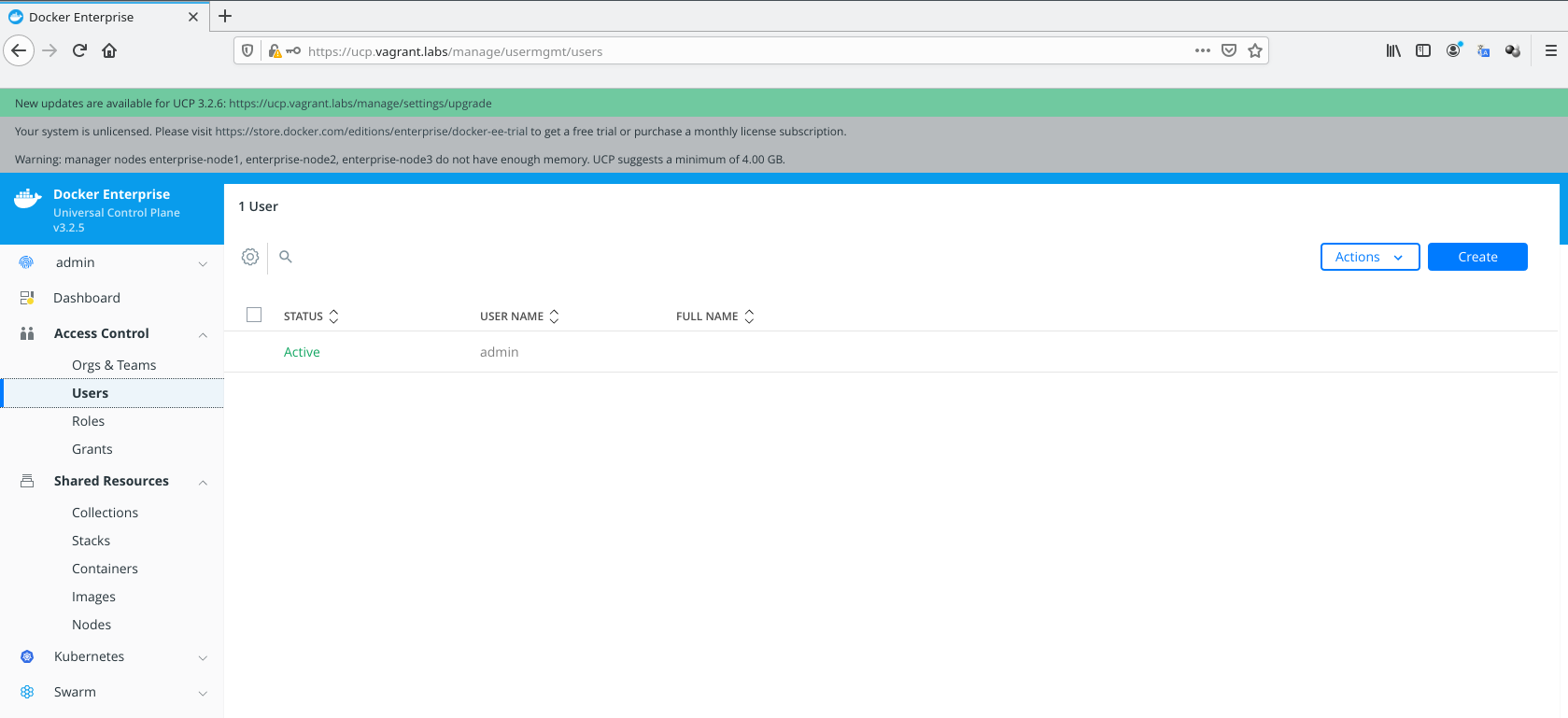
Task: Save page to Pocket icon
Action: pos(1229,50)
